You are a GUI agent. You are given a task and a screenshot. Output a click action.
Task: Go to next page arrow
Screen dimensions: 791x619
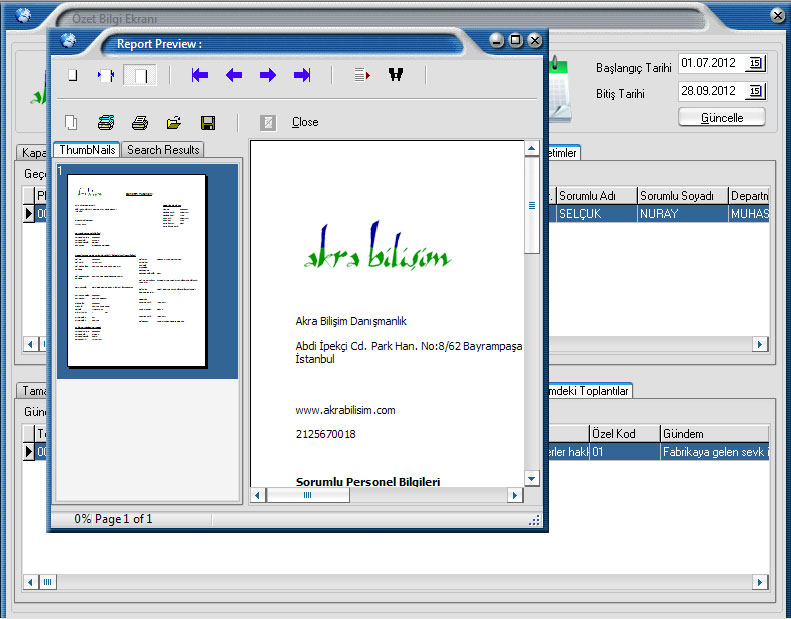[x=268, y=75]
